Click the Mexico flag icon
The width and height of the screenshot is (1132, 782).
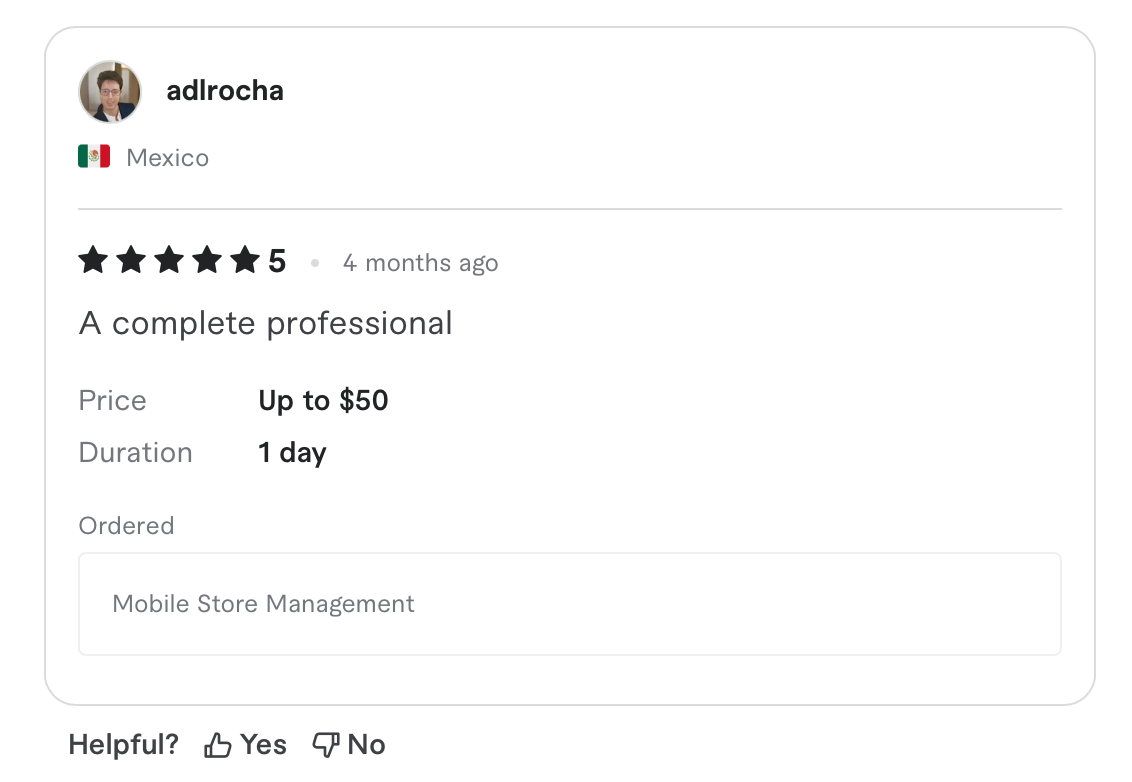coord(93,156)
